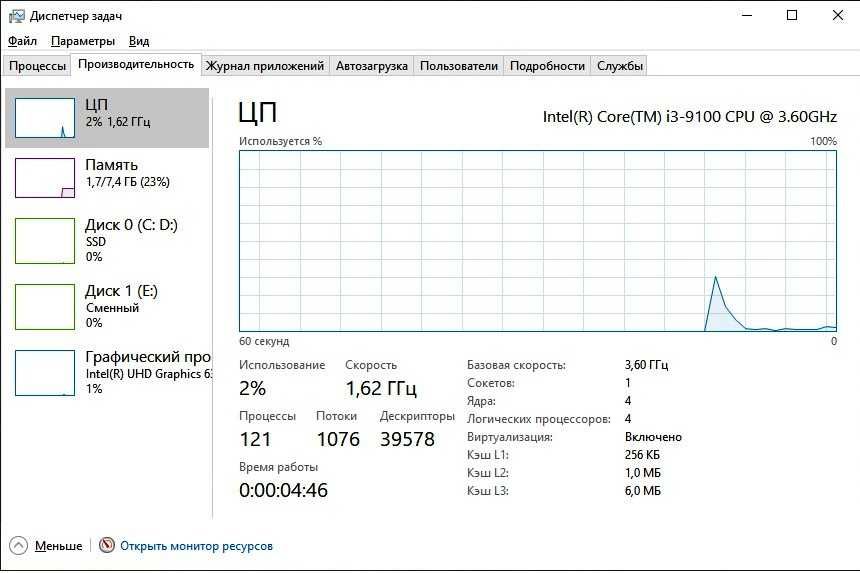Click the 60 секунд axis label
This screenshot has width=860, height=573.
pyautogui.click(x=264, y=341)
